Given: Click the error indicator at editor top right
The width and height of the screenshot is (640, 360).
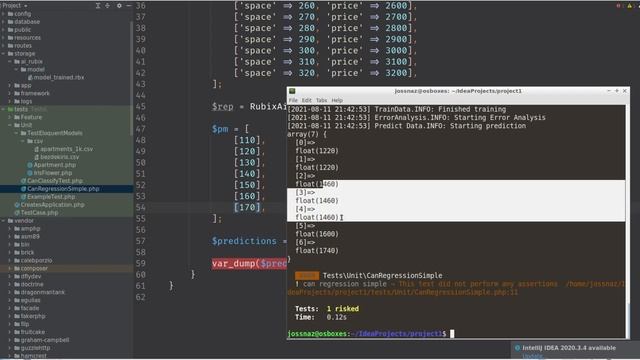Looking at the screenshot, I should click(619, 5).
